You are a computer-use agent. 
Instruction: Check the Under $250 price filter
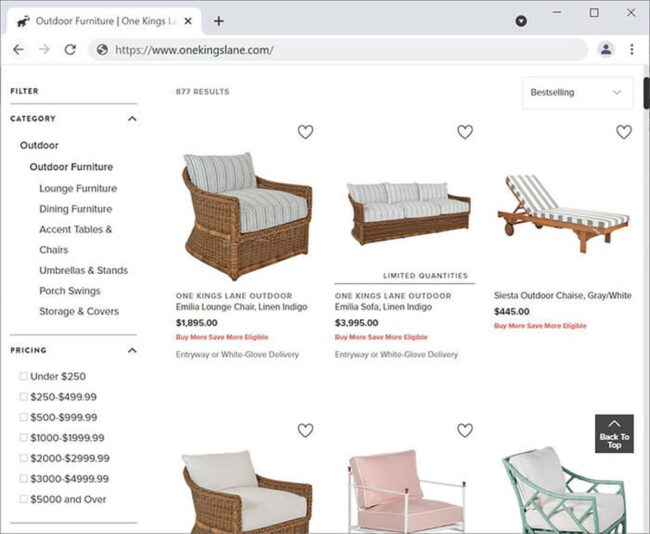pyautogui.click(x=24, y=376)
